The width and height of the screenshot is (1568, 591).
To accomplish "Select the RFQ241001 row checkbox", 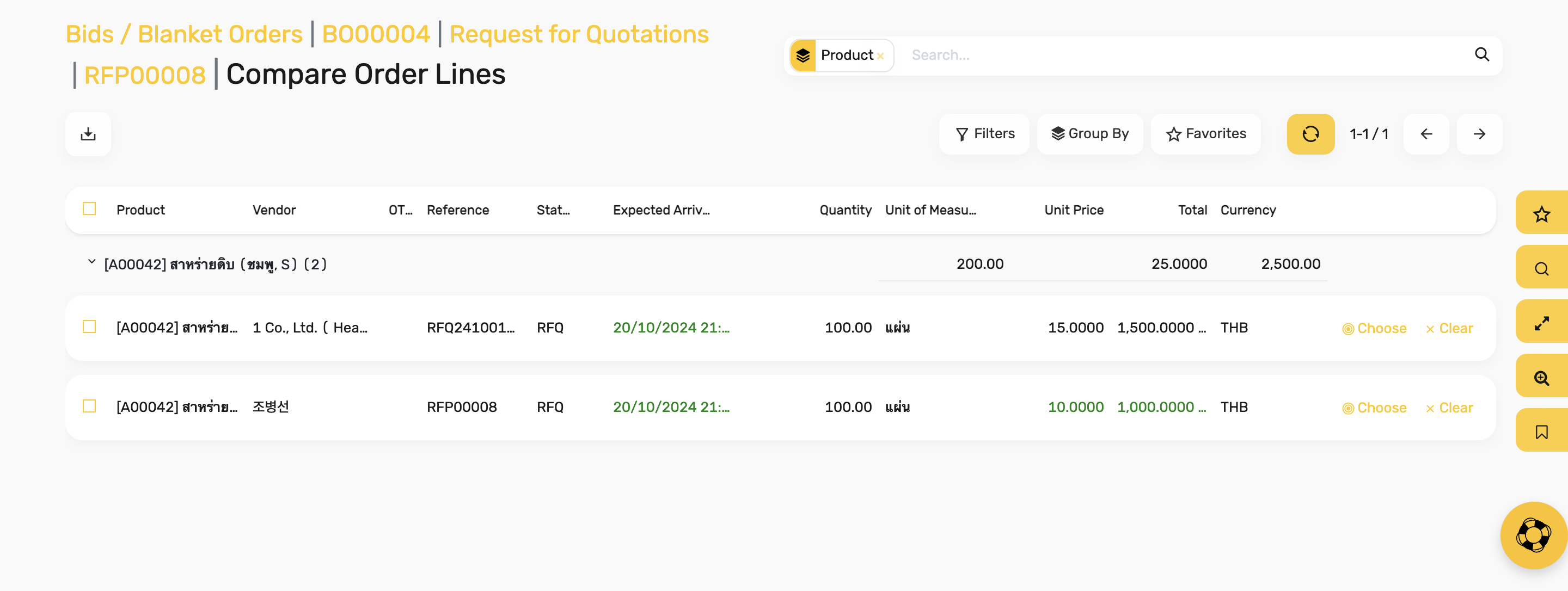I will tap(89, 327).
